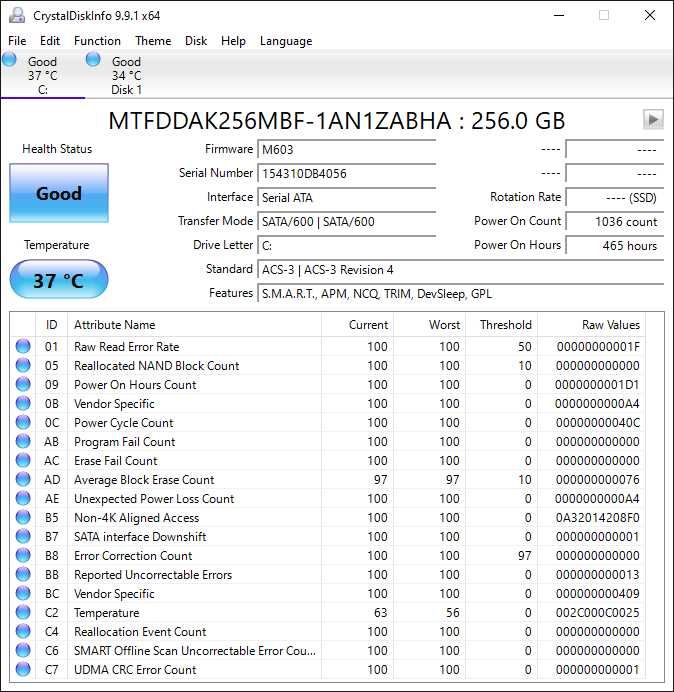This screenshot has height=692, width=674.
Task: Open the File menu
Action: 17,41
